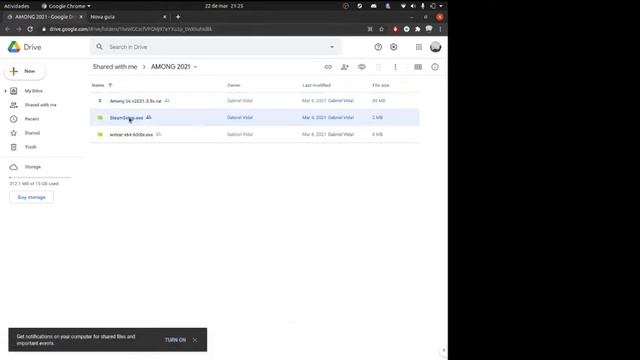
Task: Open clock showing 22 de mar 21:25
Action: point(224,6)
